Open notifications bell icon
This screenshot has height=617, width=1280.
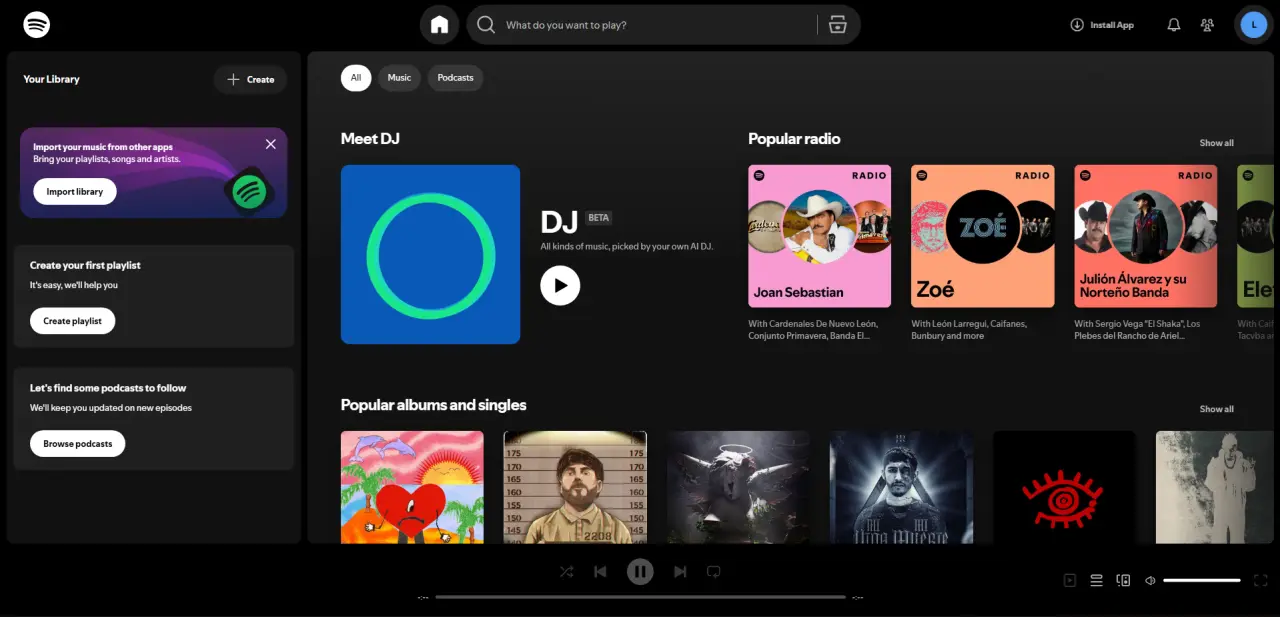[1174, 25]
